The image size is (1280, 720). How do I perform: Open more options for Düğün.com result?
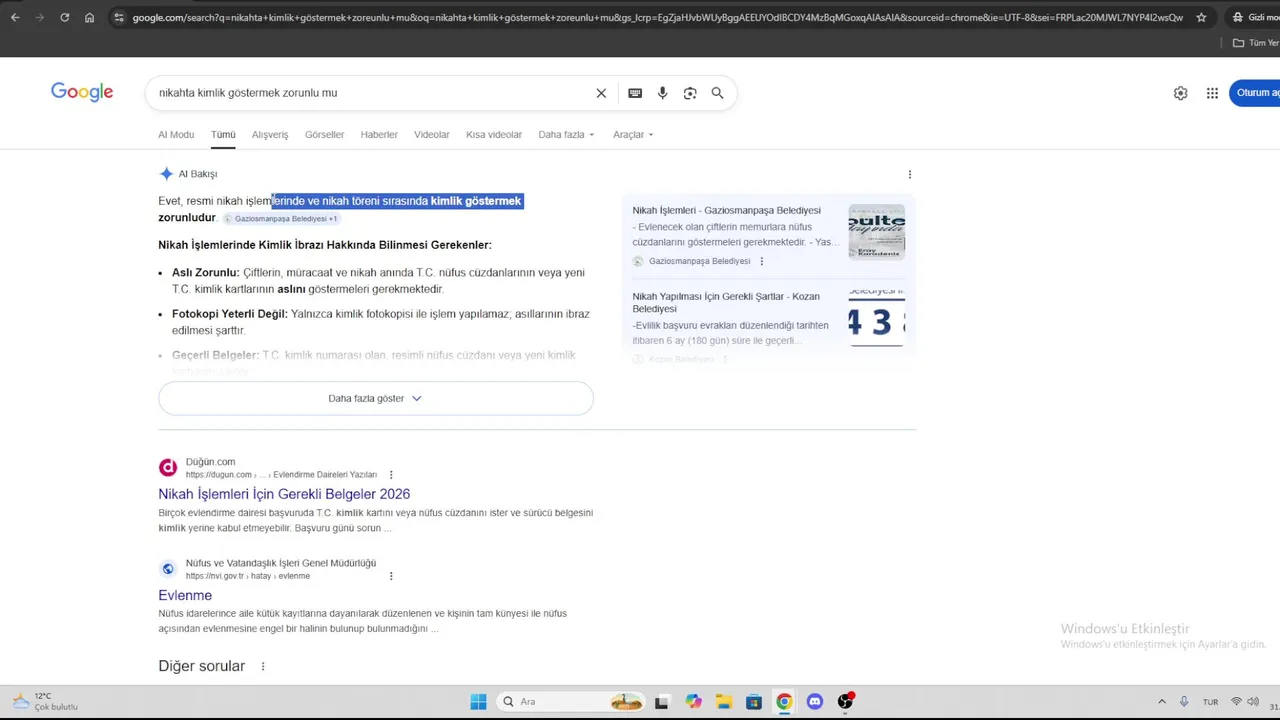(391, 475)
